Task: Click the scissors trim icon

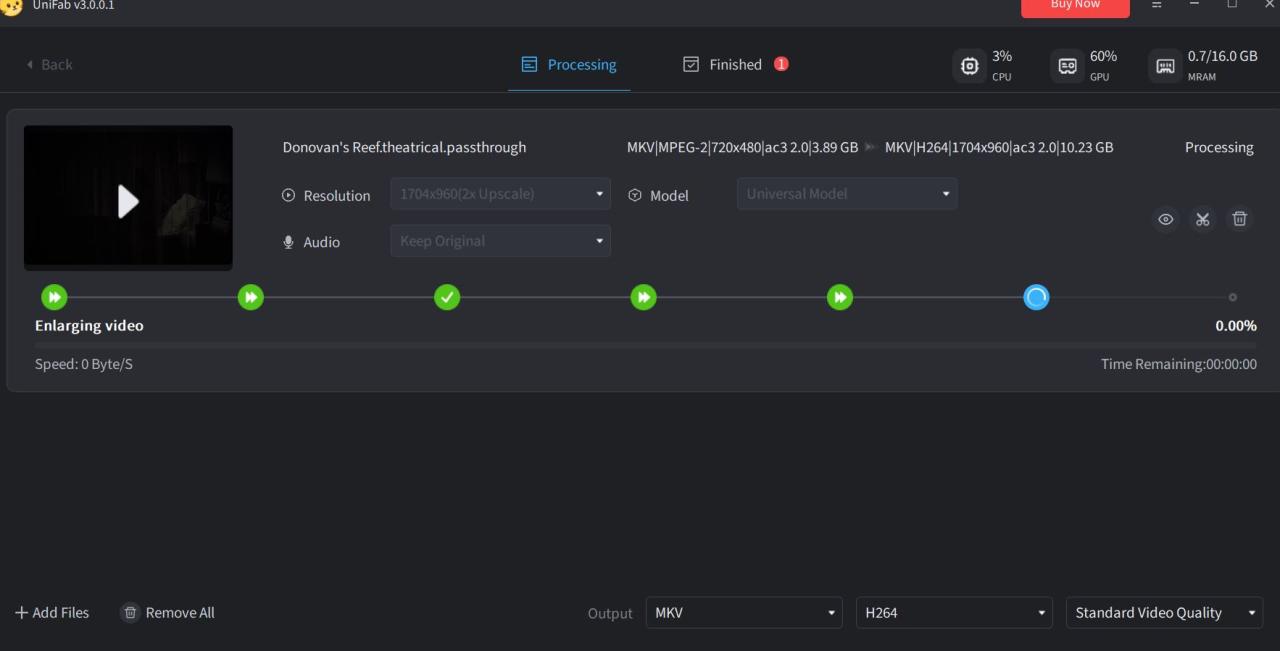Action: [x=1202, y=219]
